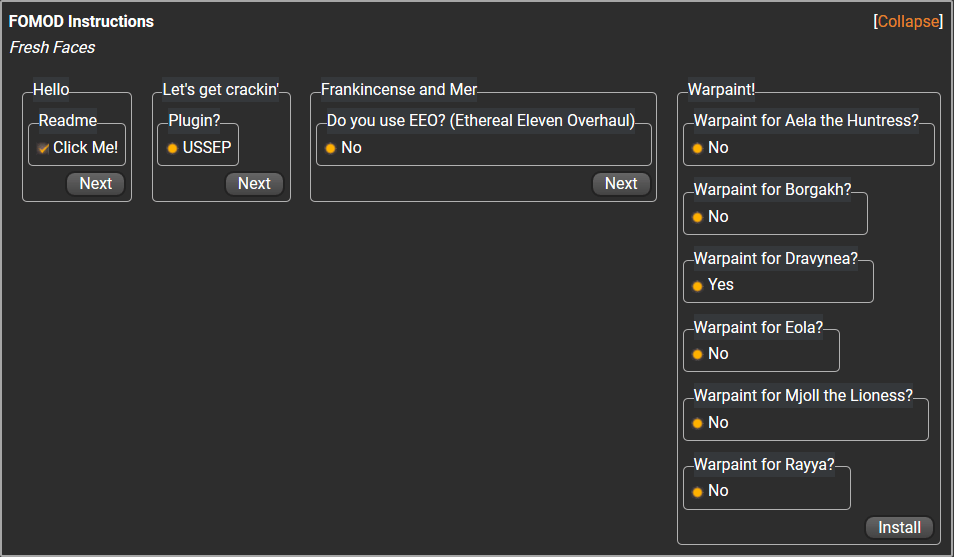The height and width of the screenshot is (557, 954).
Task: Tick the Click Me! readme checkbox
Action: click(x=43, y=148)
